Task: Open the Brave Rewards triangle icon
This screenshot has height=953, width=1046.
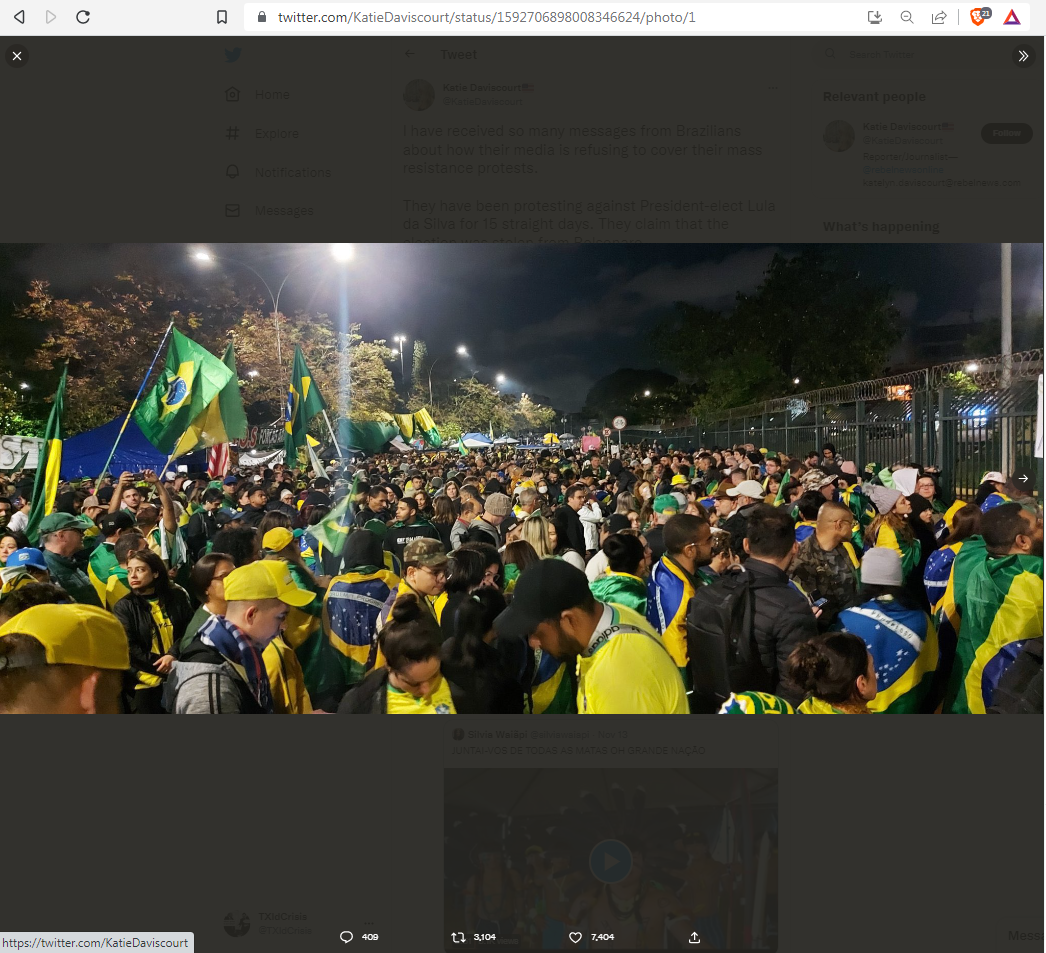Action: coord(1012,17)
